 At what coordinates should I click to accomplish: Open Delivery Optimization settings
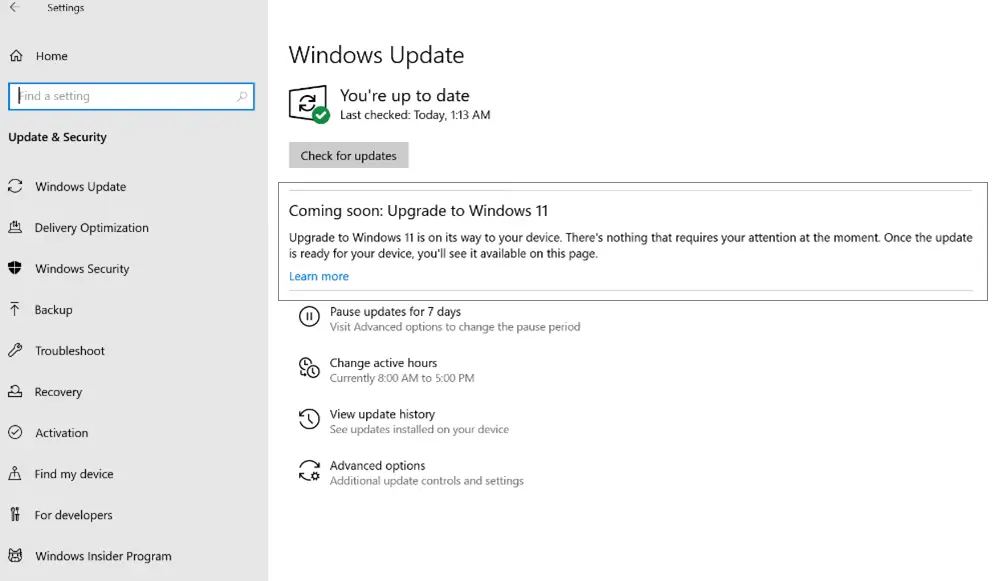pos(92,228)
